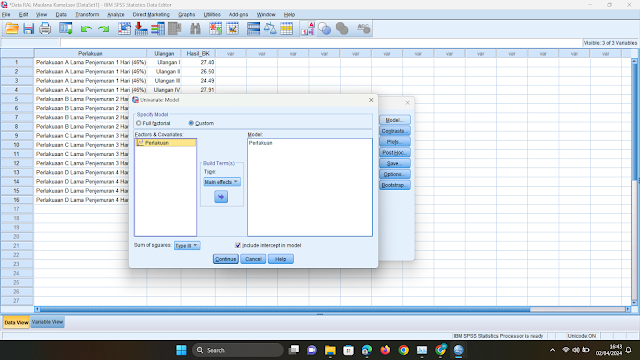Screen dimensions: 640x360
Task: Open Weight Cases scales icon
Action: tap(270, 29)
